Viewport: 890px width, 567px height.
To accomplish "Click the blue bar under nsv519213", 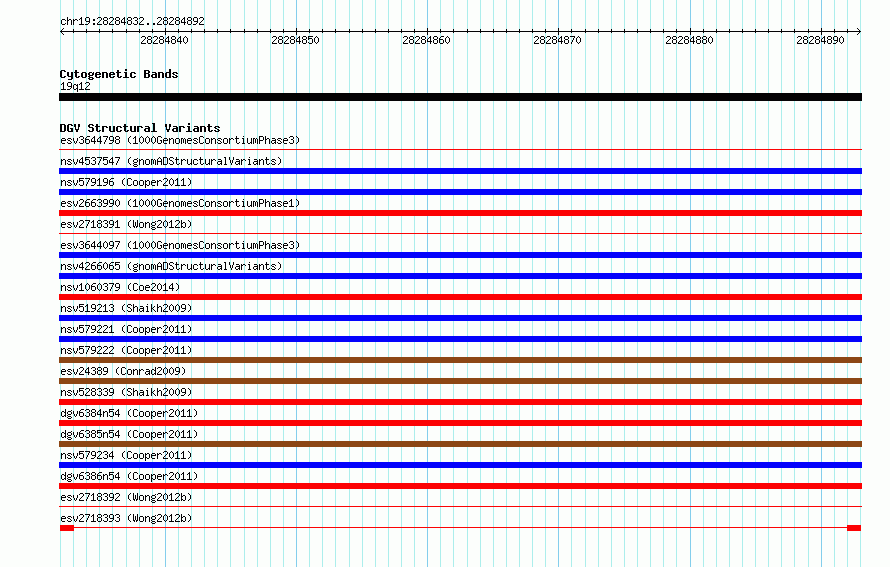I will 460,318.
